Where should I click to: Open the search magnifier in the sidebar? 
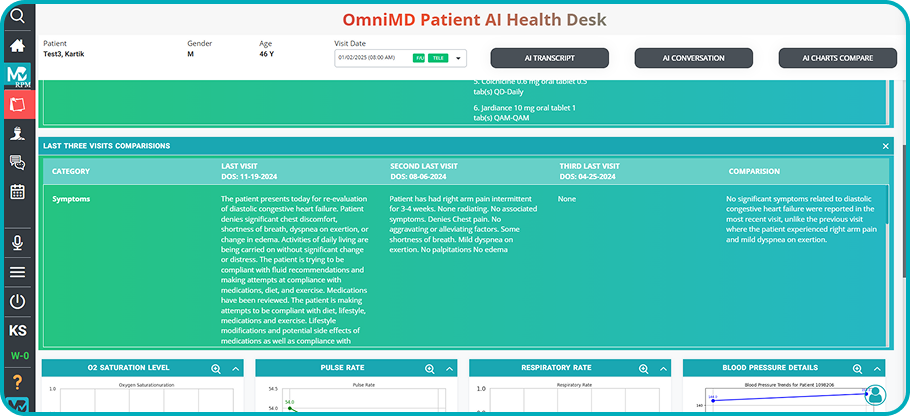click(18, 16)
